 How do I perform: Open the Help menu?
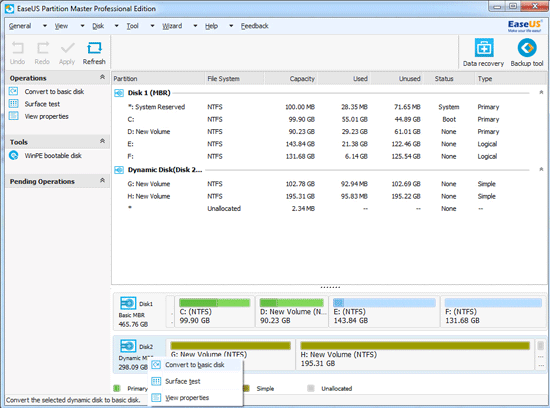click(211, 26)
